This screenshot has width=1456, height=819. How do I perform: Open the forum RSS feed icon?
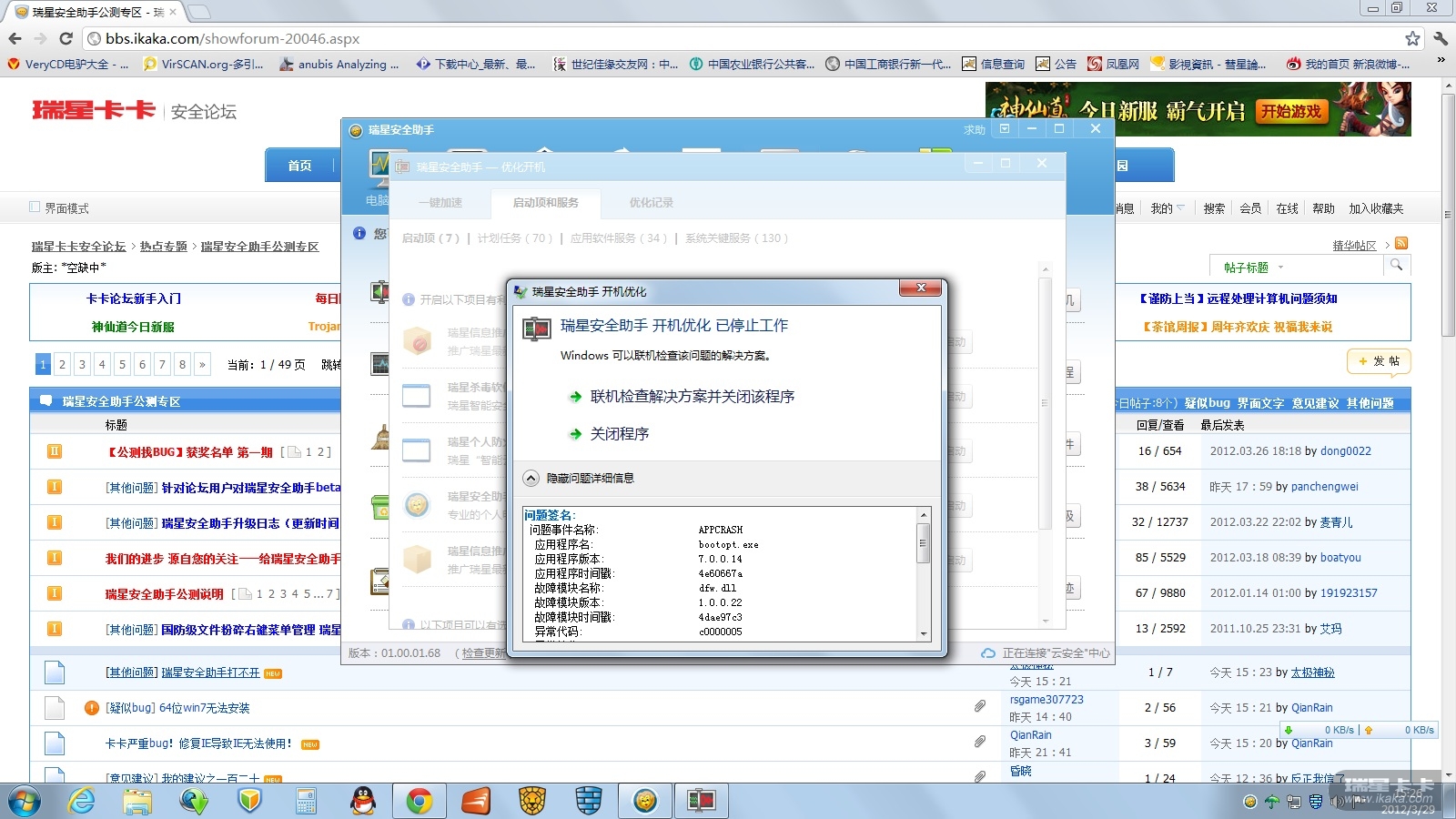[1401, 243]
